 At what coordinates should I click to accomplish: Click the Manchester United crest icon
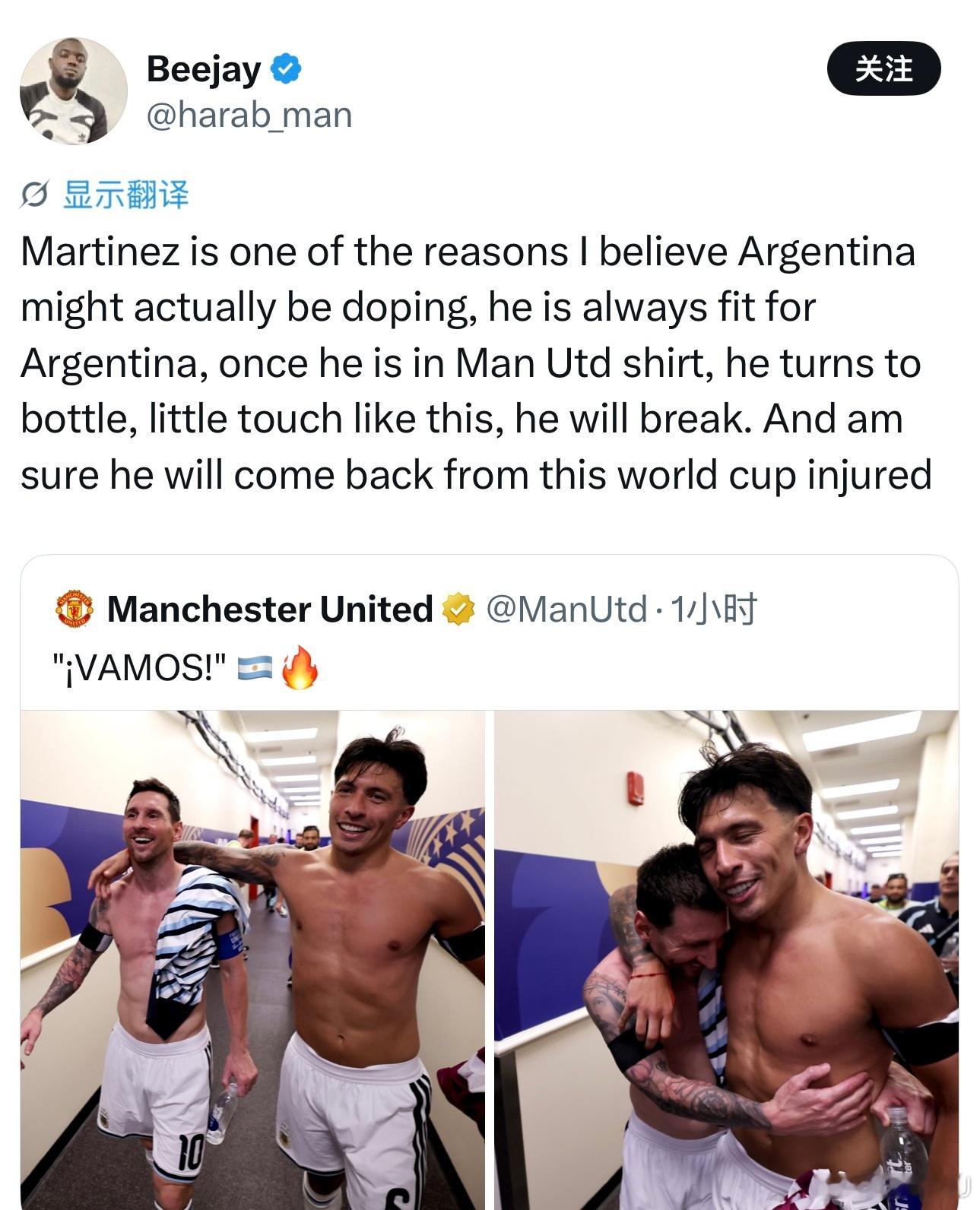tap(74, 610)
